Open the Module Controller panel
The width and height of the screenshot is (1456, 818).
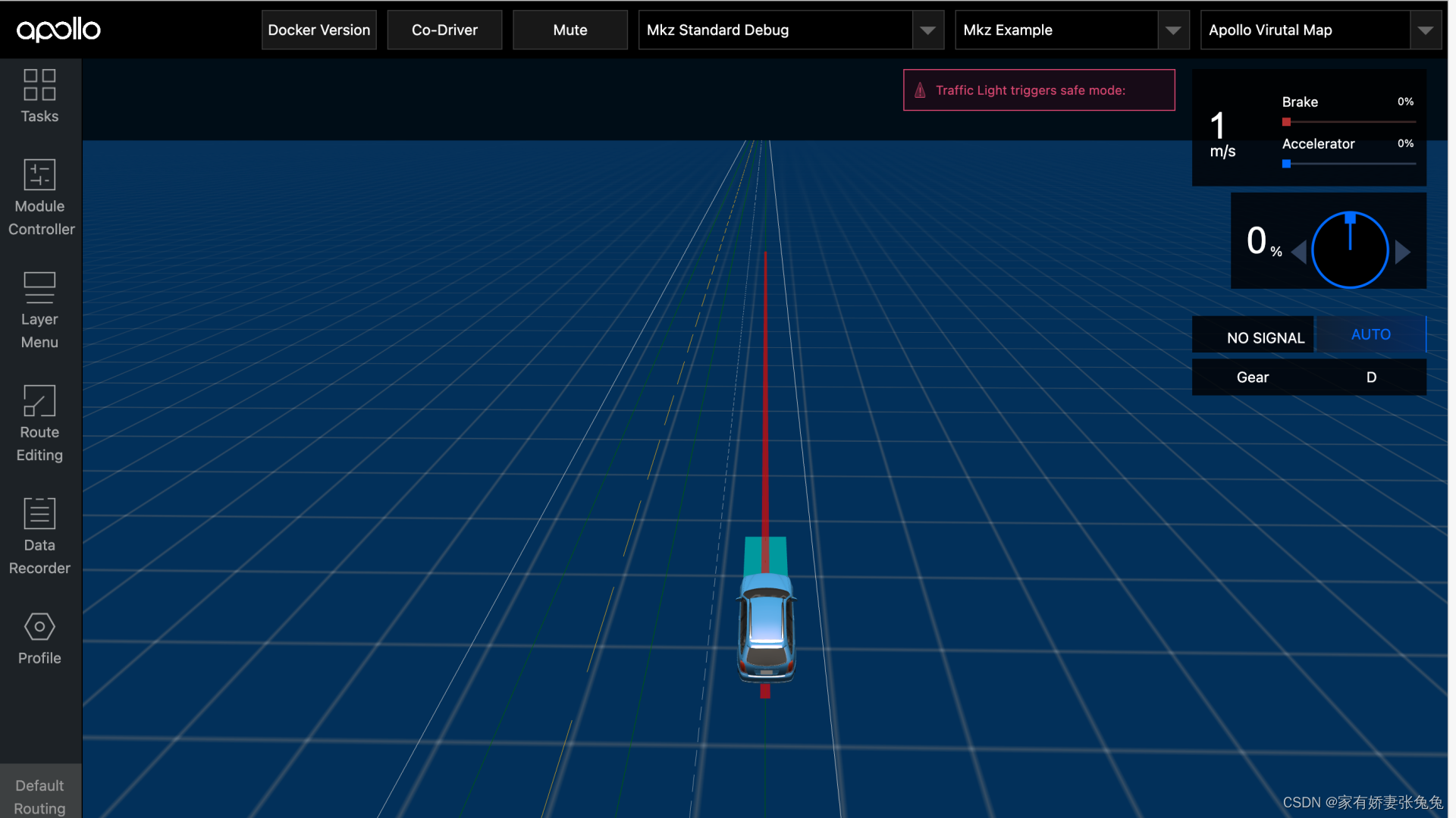39,197
